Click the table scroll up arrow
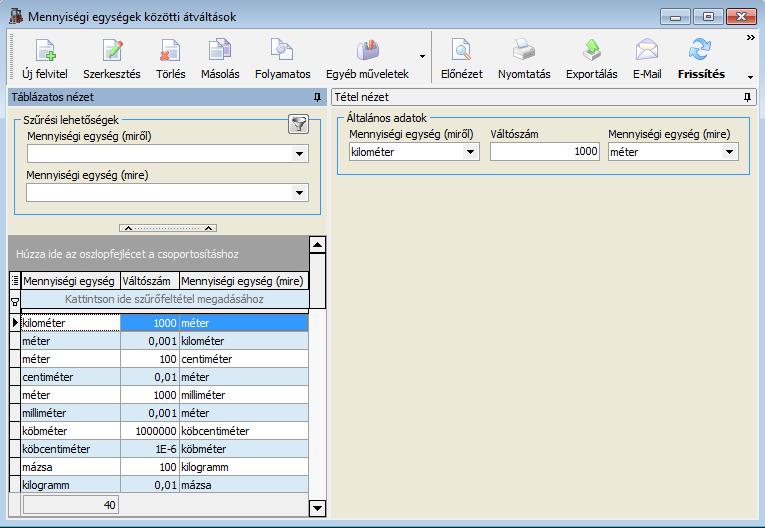 point(318,245)
